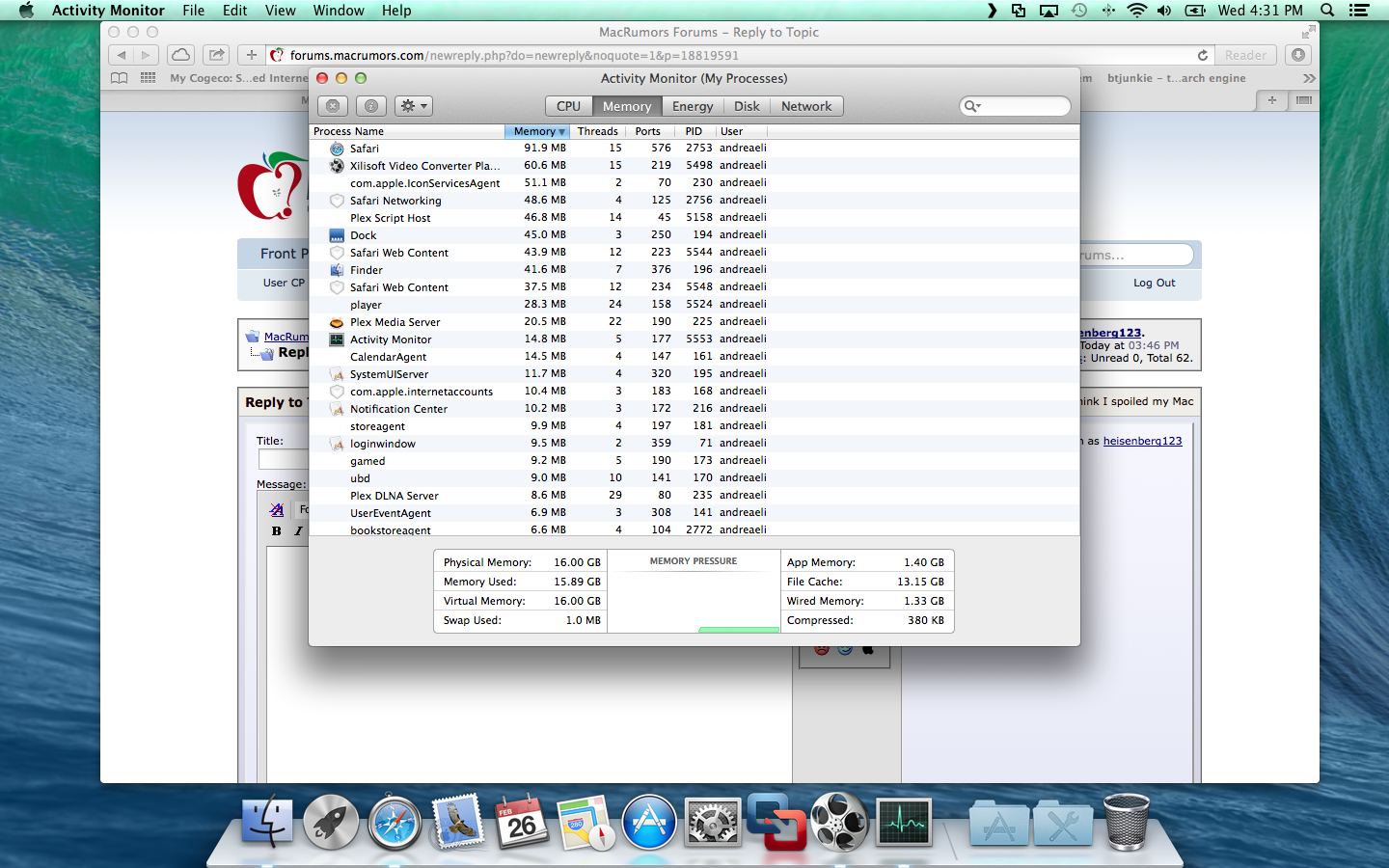The image size is (1389, 868).
Task: Open the Energy tab
Action: 693,106
